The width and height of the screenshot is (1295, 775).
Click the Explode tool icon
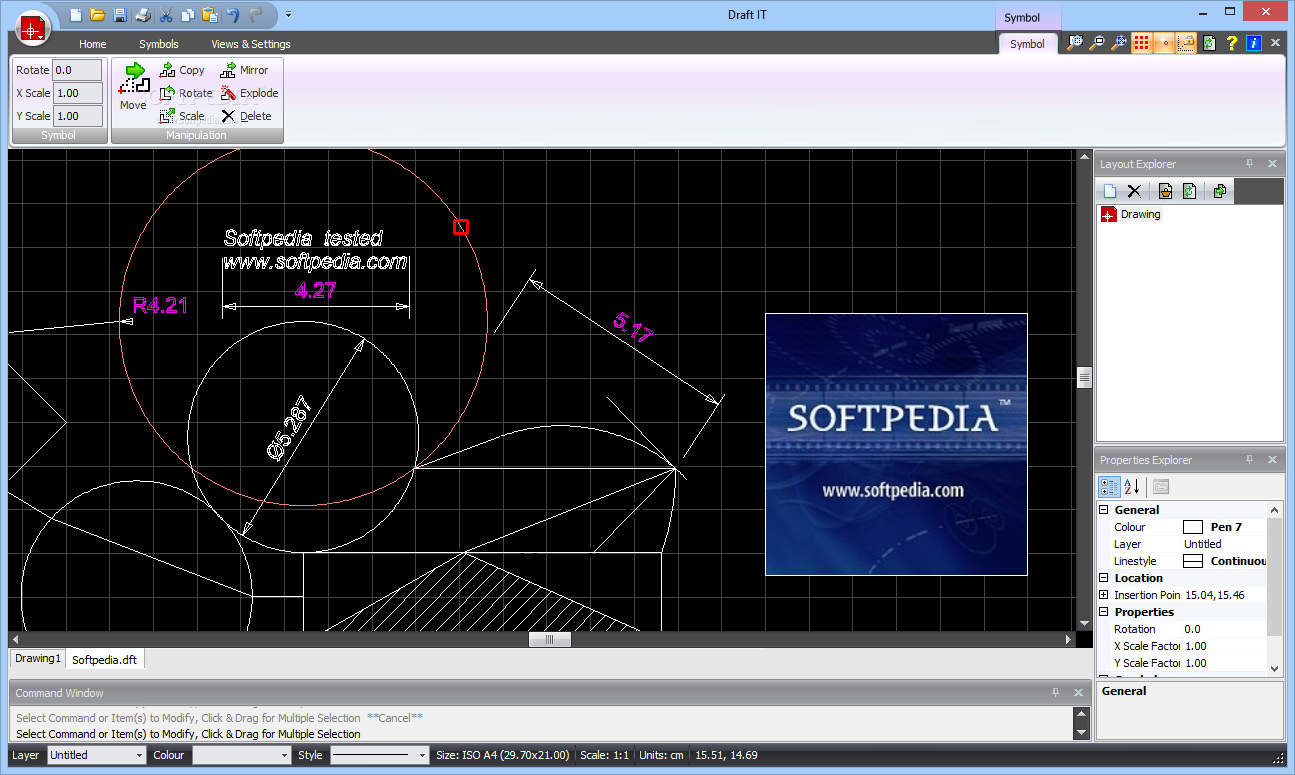pos(229,93)
